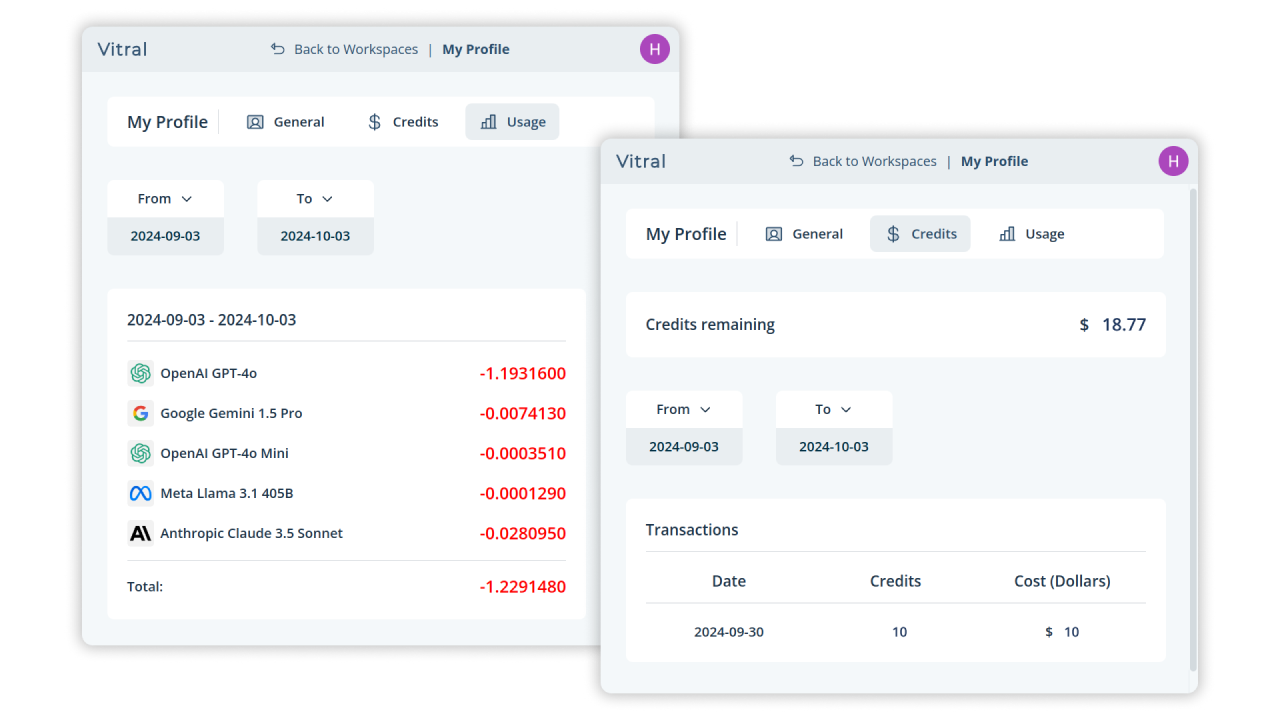
Task: Open the From date dropdown in the Credits window
Action: point(684,410)
